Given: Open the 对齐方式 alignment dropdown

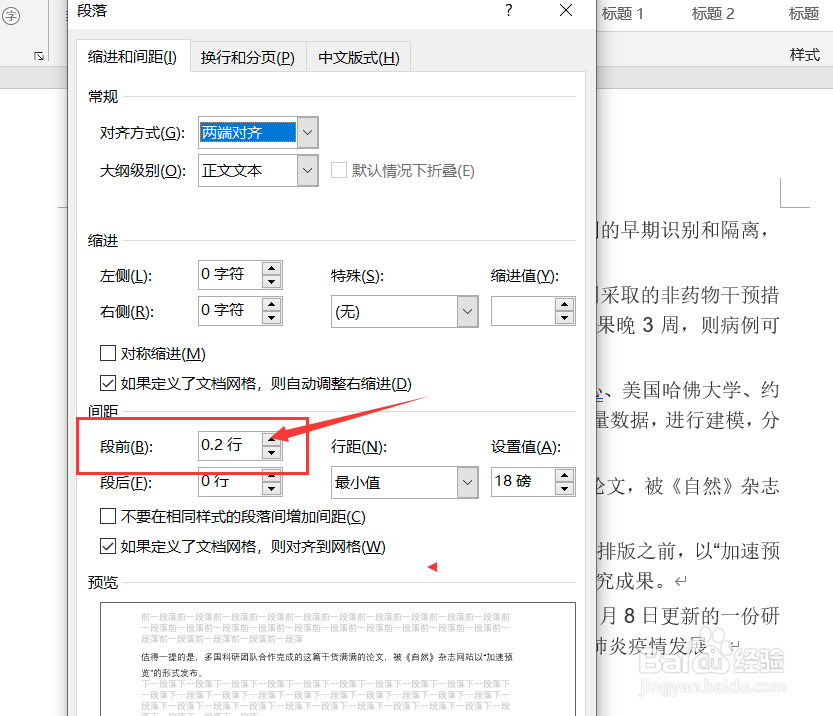Looking at the screenshot, I should 306,132.
